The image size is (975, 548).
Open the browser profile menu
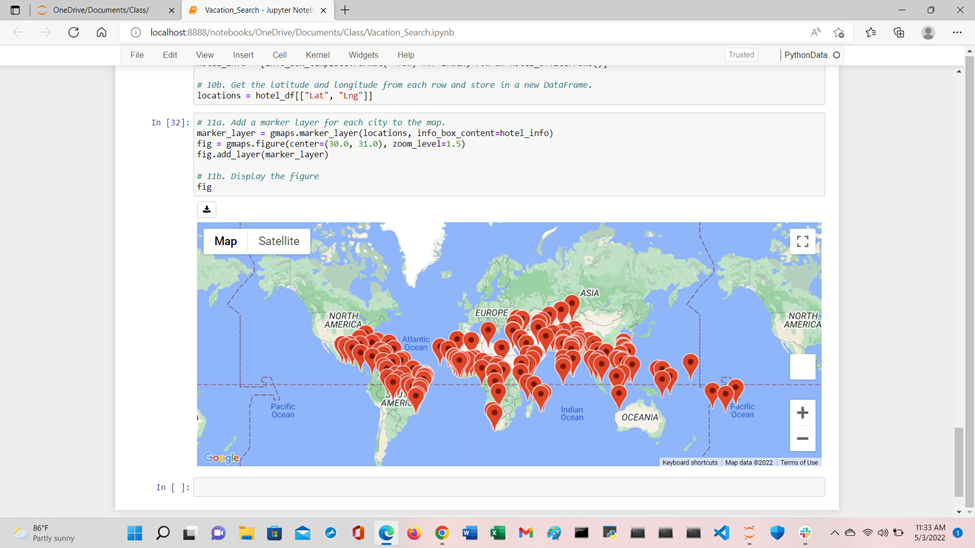[928, 32]
